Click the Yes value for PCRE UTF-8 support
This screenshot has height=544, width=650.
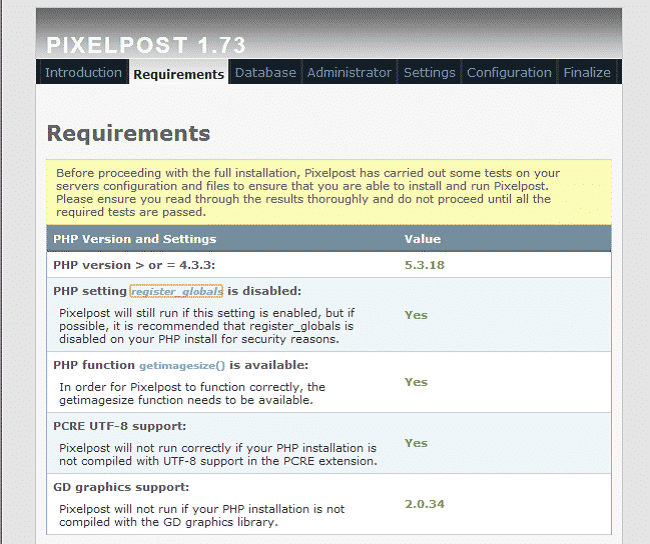415,443
